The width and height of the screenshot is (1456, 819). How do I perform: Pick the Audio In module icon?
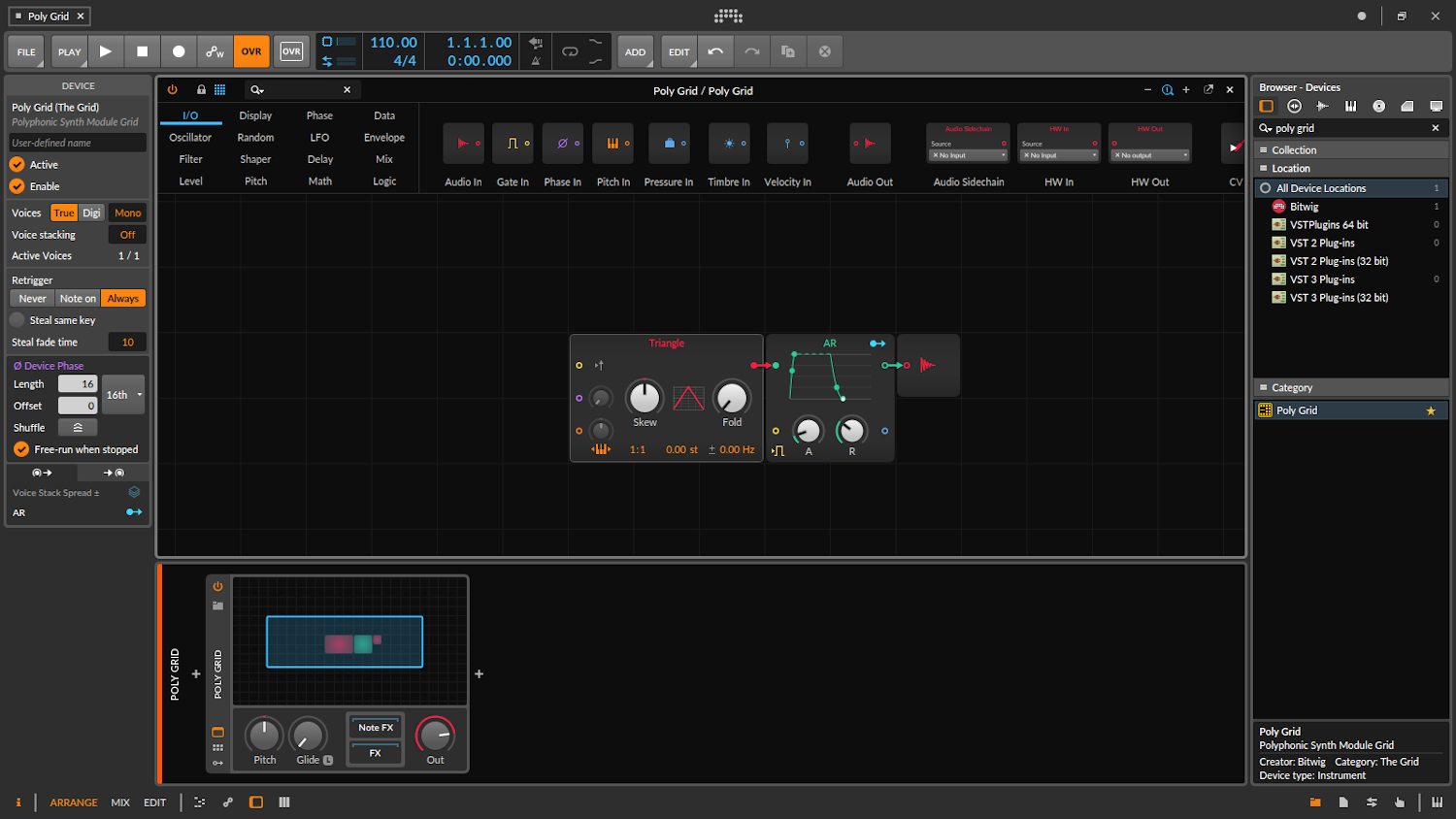(x=463, y=144)
